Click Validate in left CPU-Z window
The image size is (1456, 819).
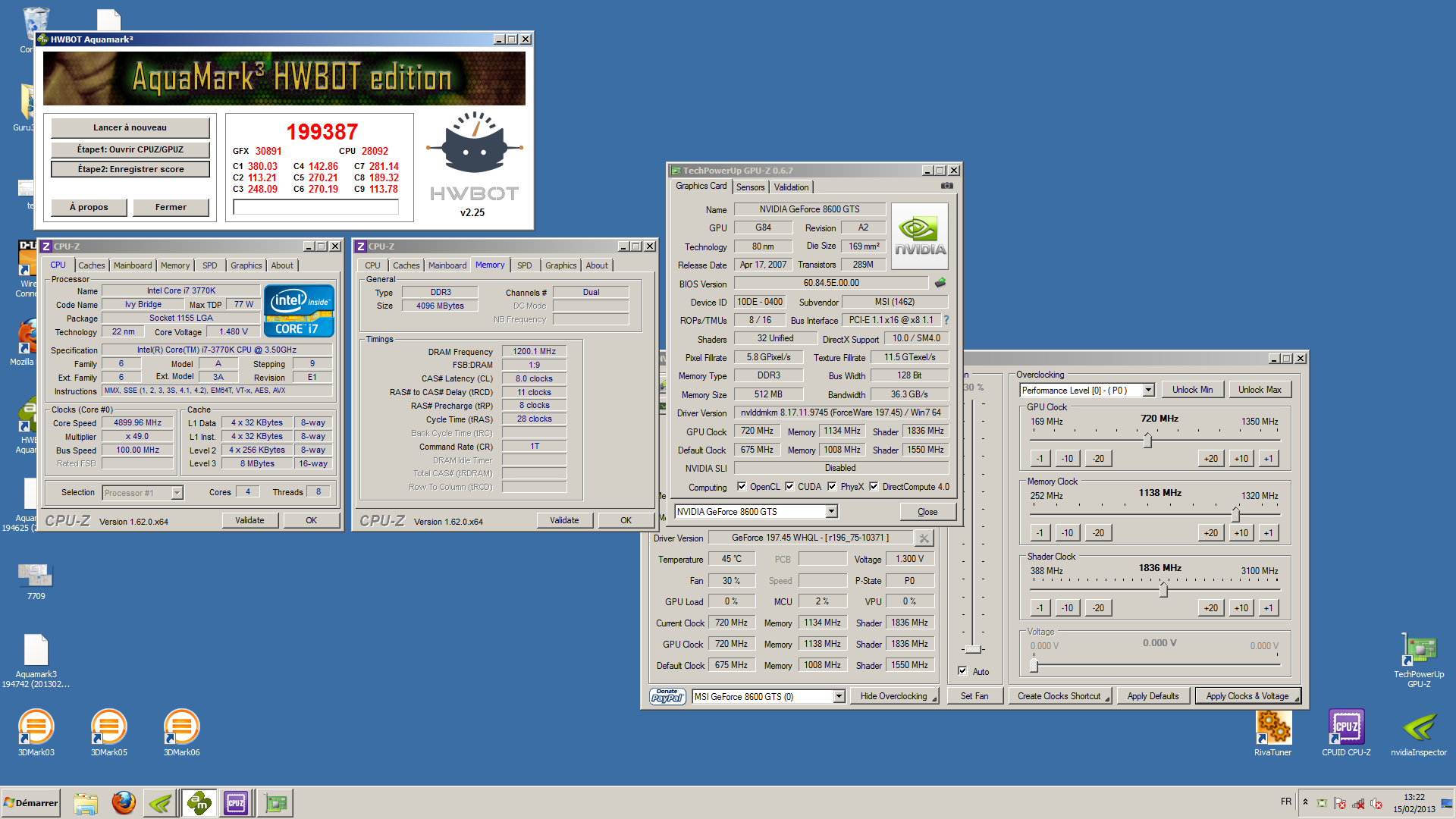coord(249,520)
